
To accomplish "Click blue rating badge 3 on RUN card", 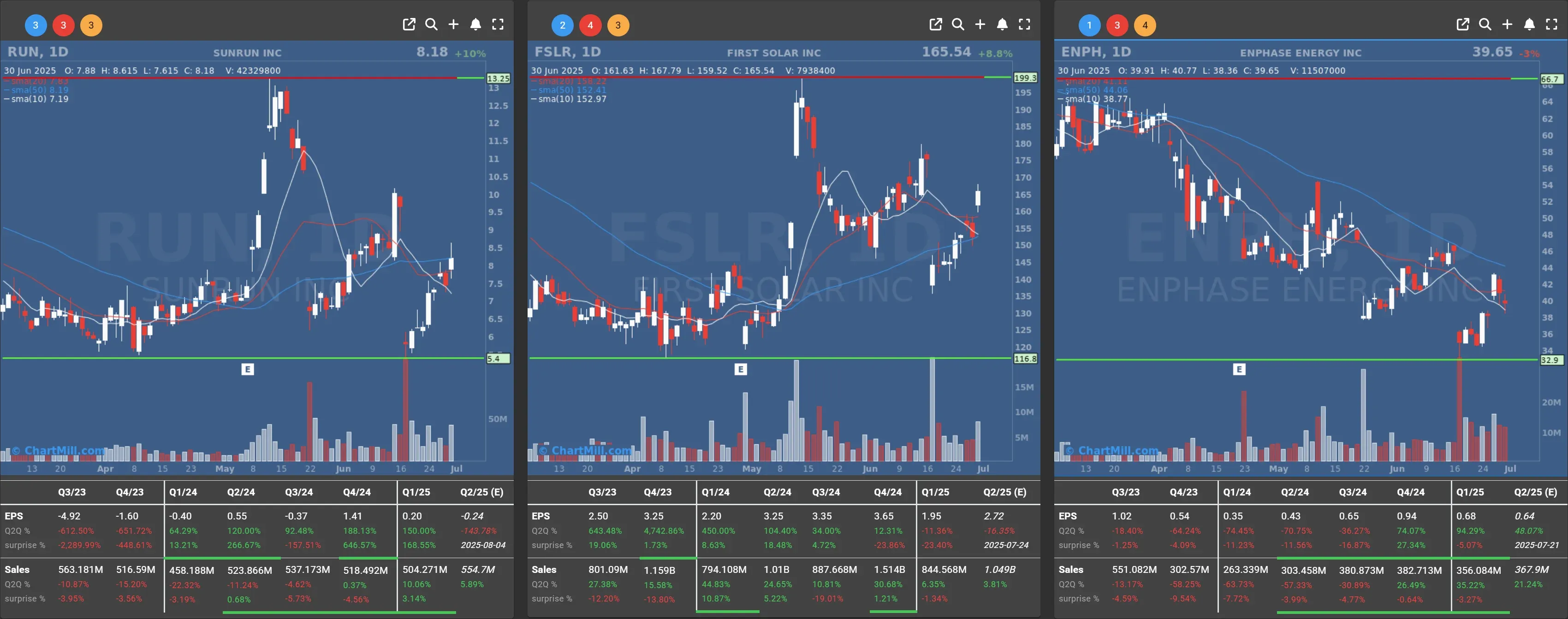I will tap(36, 25).
